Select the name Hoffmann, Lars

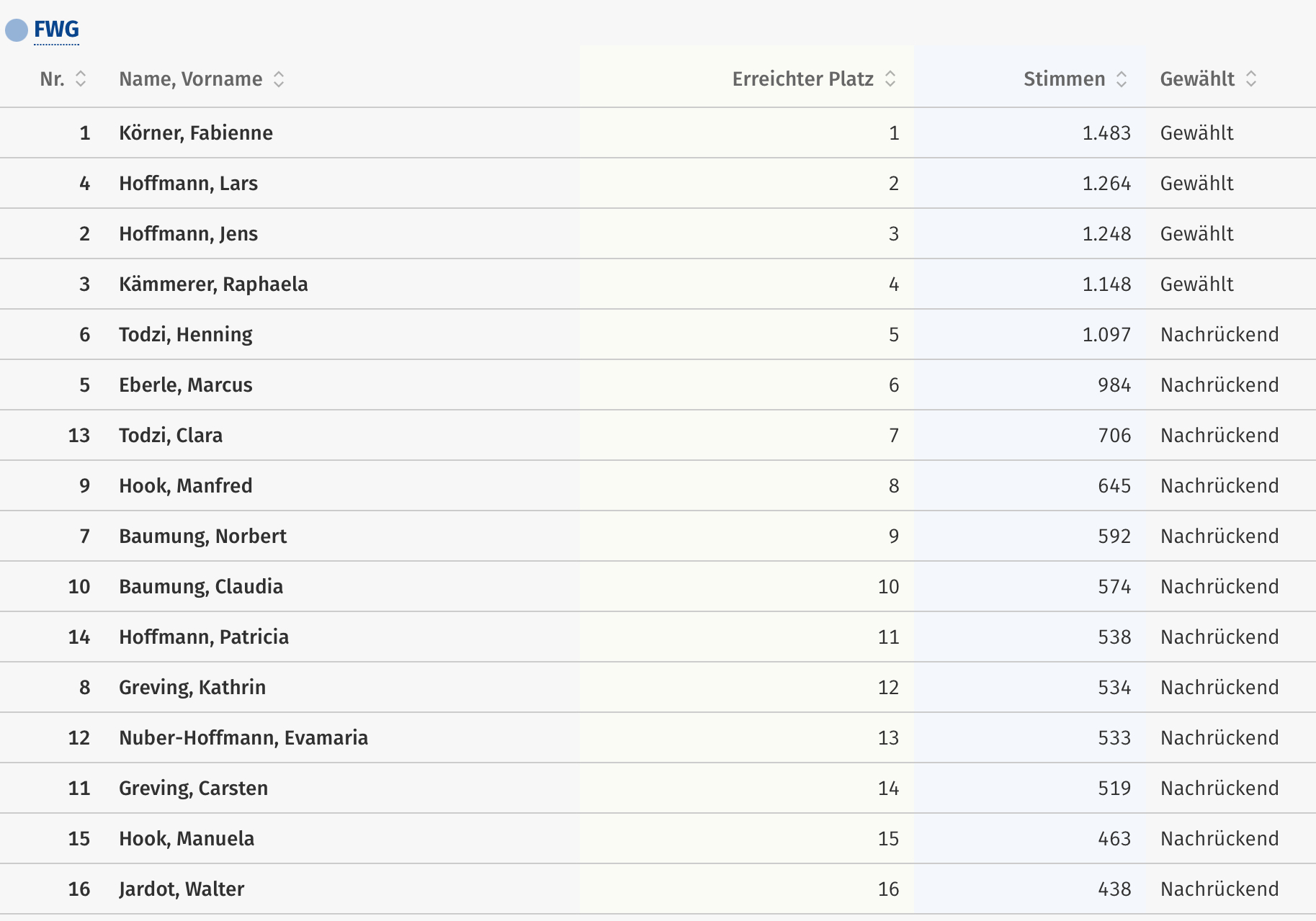coord(188,184)
